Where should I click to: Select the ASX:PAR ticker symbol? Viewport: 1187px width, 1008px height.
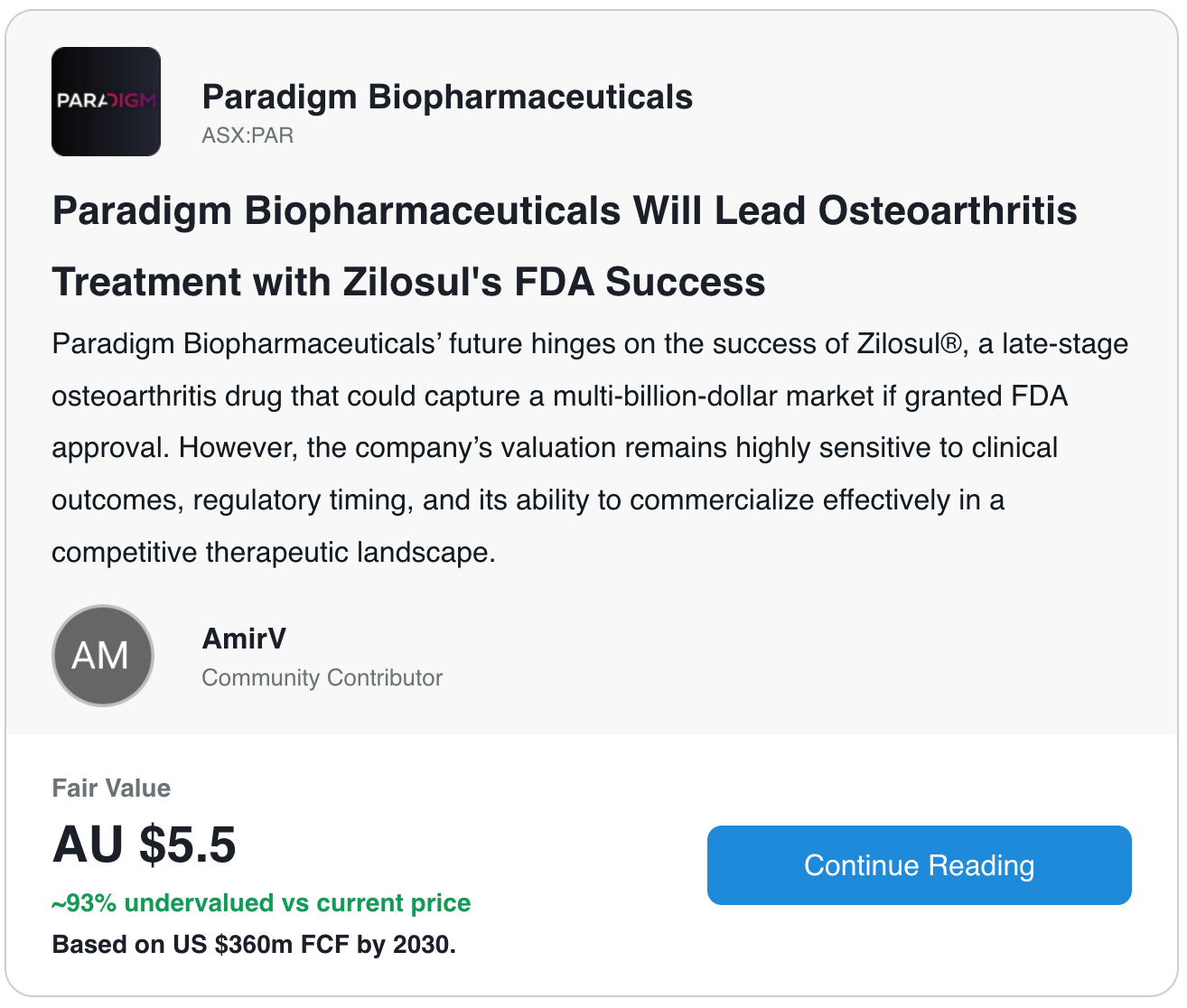(x=248, y=135)
